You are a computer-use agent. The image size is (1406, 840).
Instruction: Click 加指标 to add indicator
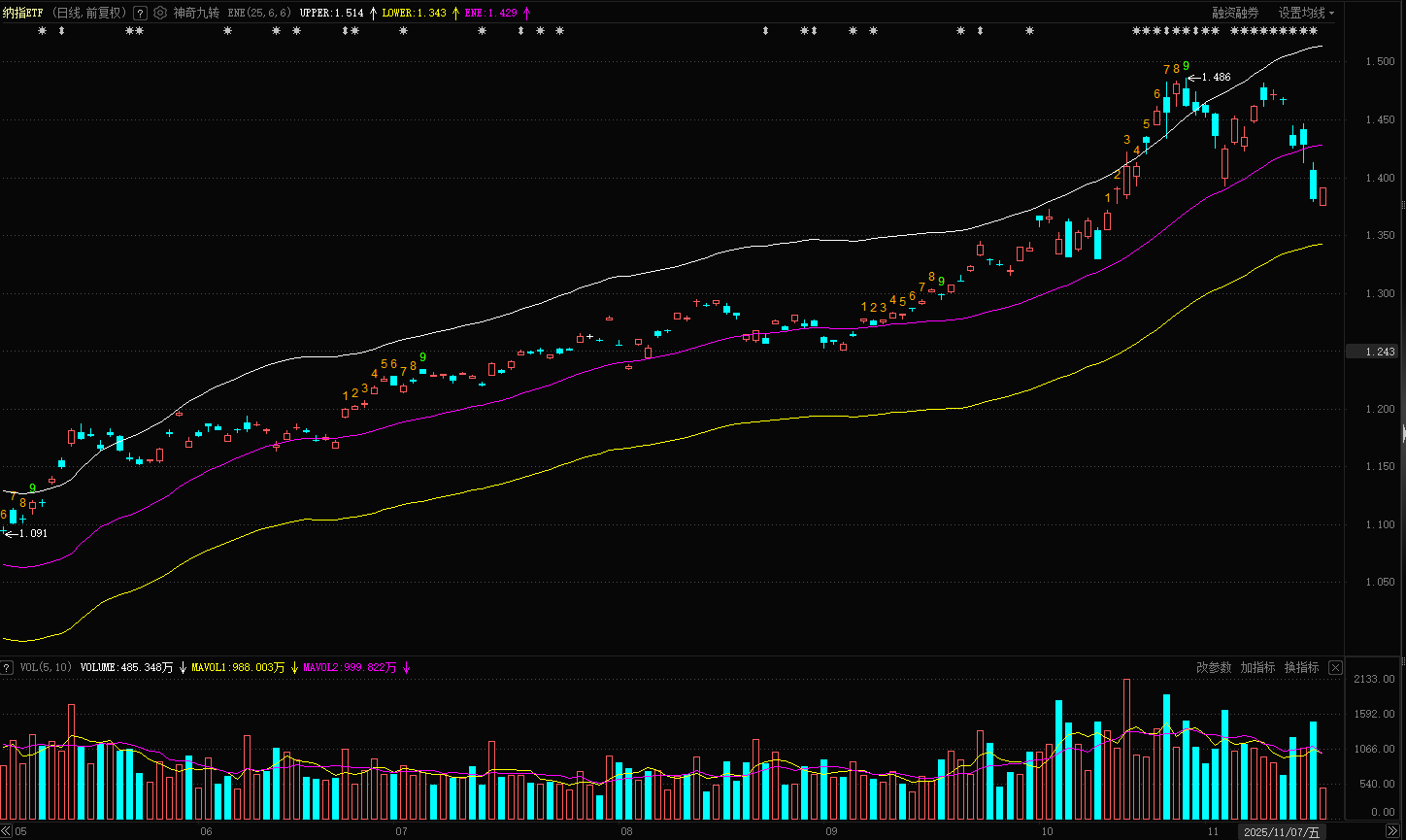point(1257,667)
